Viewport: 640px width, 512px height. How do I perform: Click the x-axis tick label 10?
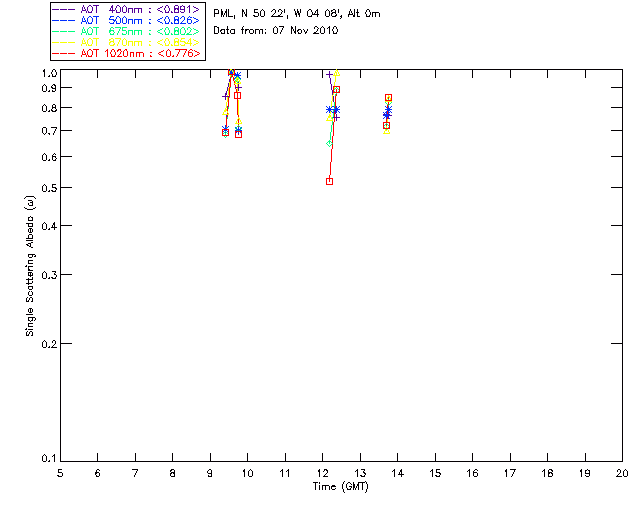click(248, 473)
